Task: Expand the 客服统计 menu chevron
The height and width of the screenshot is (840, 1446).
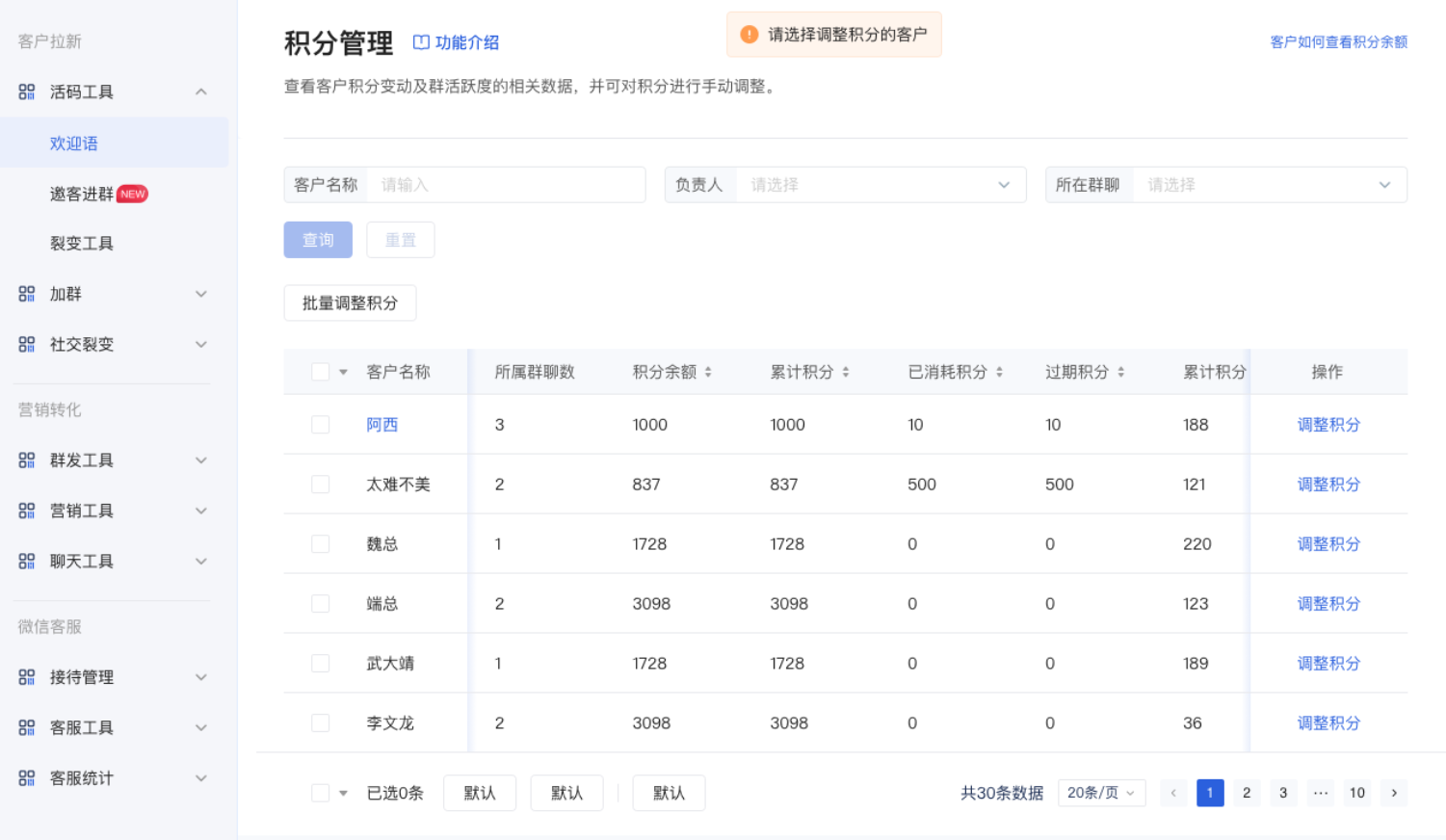Action: [x=201, y=777]
